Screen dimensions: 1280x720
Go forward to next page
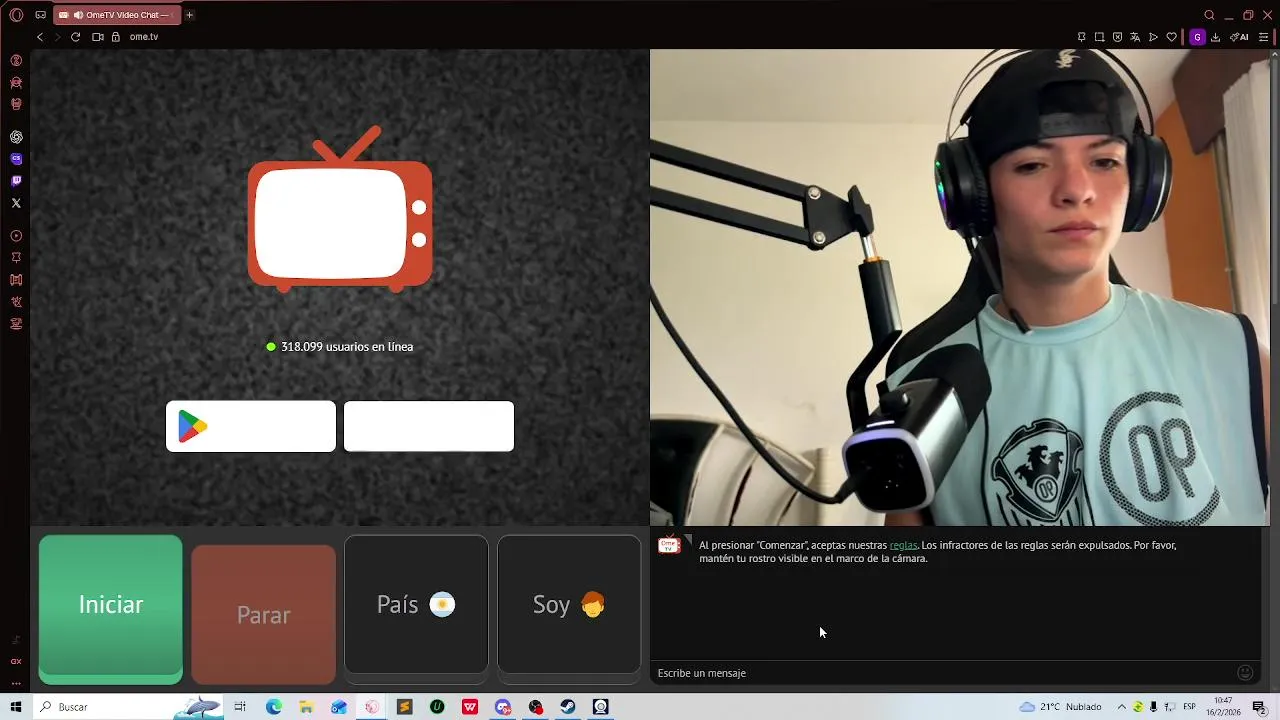pyautogui.click(x=57, y=37)
